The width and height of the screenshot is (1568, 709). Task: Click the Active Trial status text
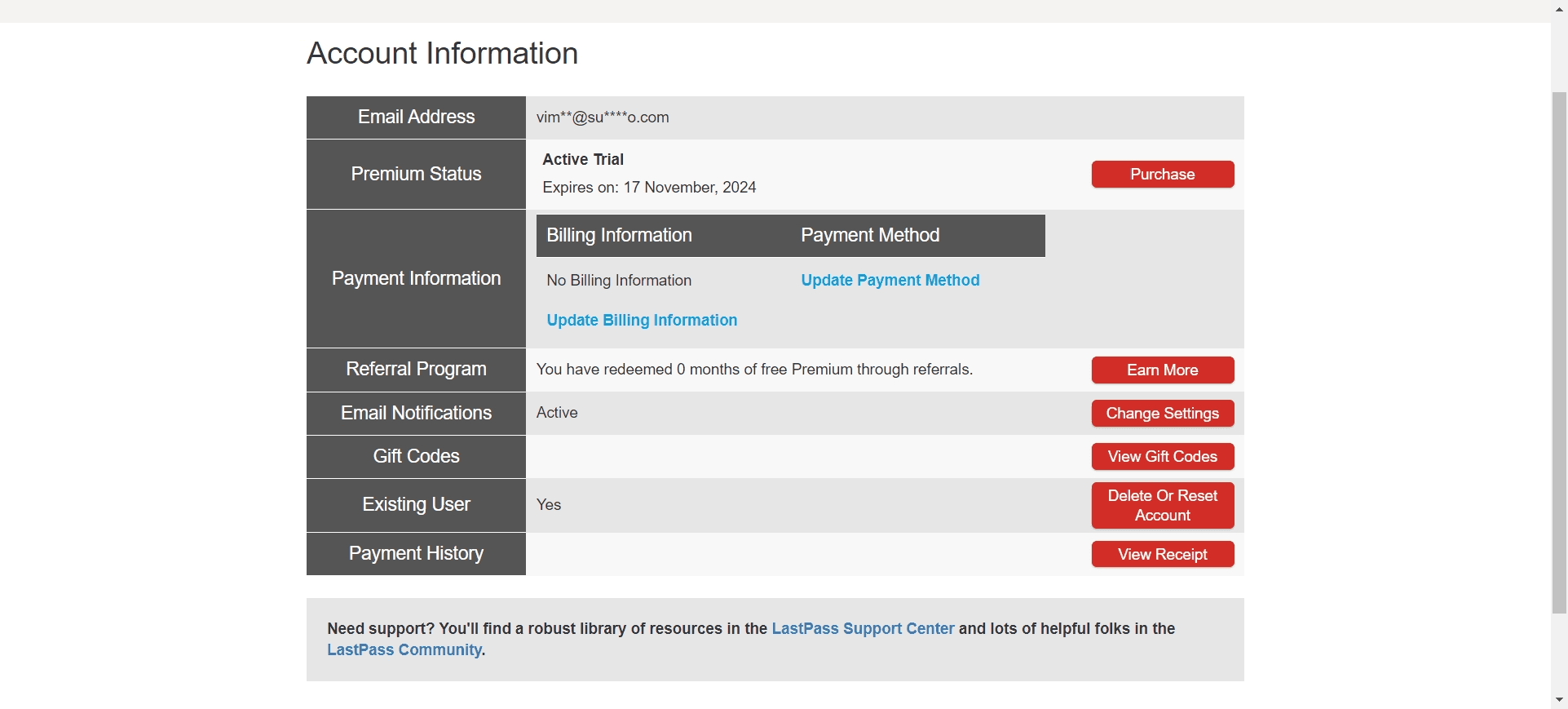tap(583, 160)
